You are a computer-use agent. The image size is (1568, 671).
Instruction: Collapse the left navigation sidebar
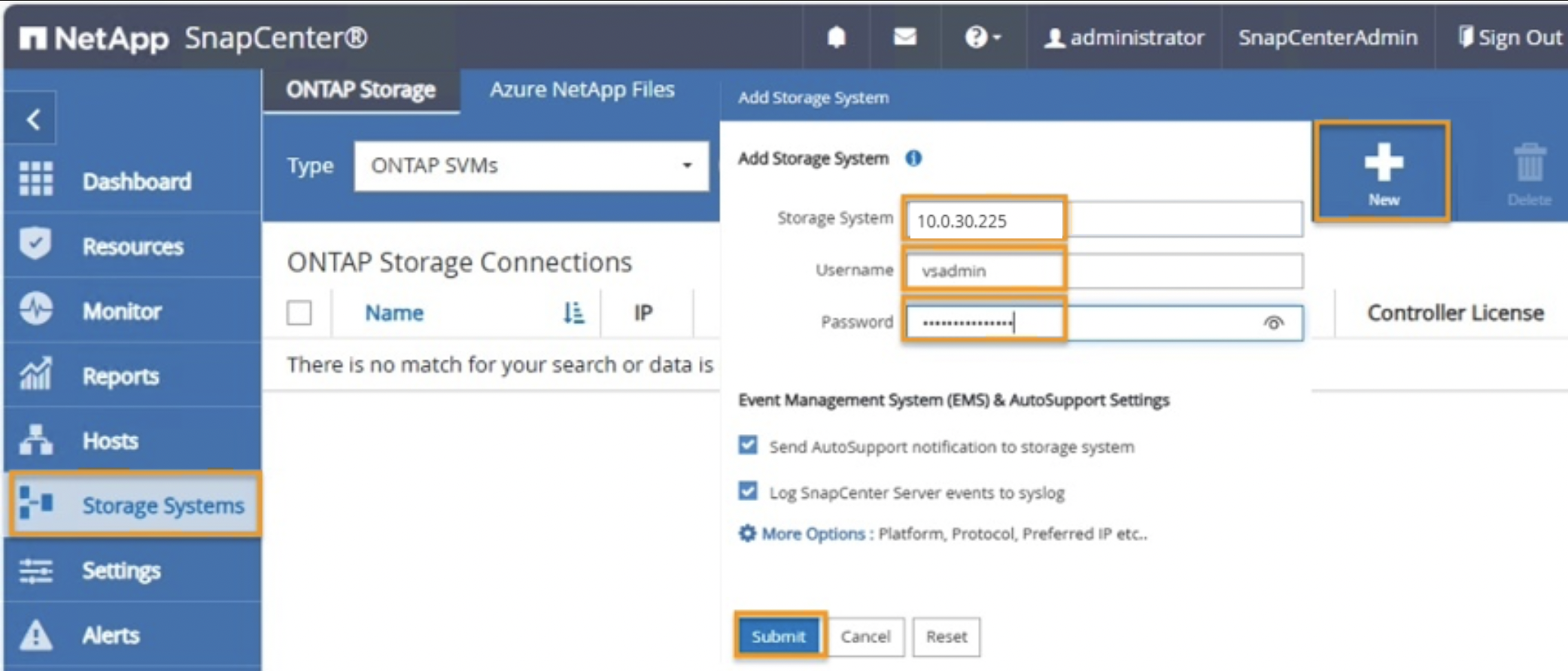coord(32,119)
